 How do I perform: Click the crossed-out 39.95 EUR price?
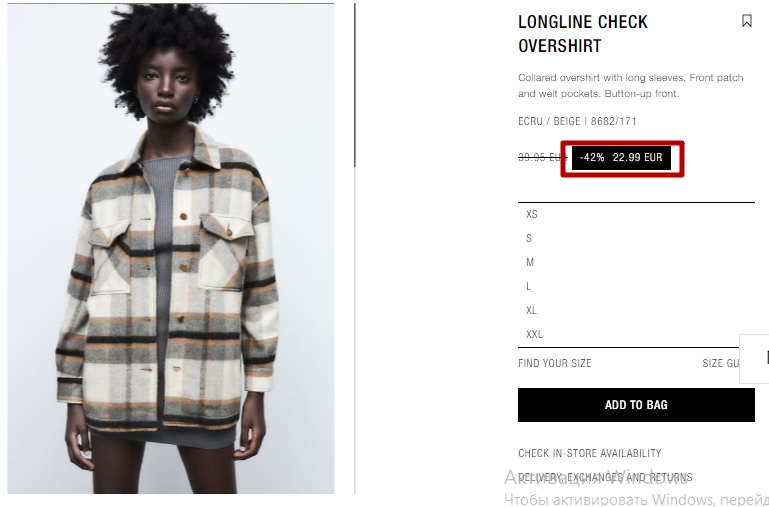(542, 157)
